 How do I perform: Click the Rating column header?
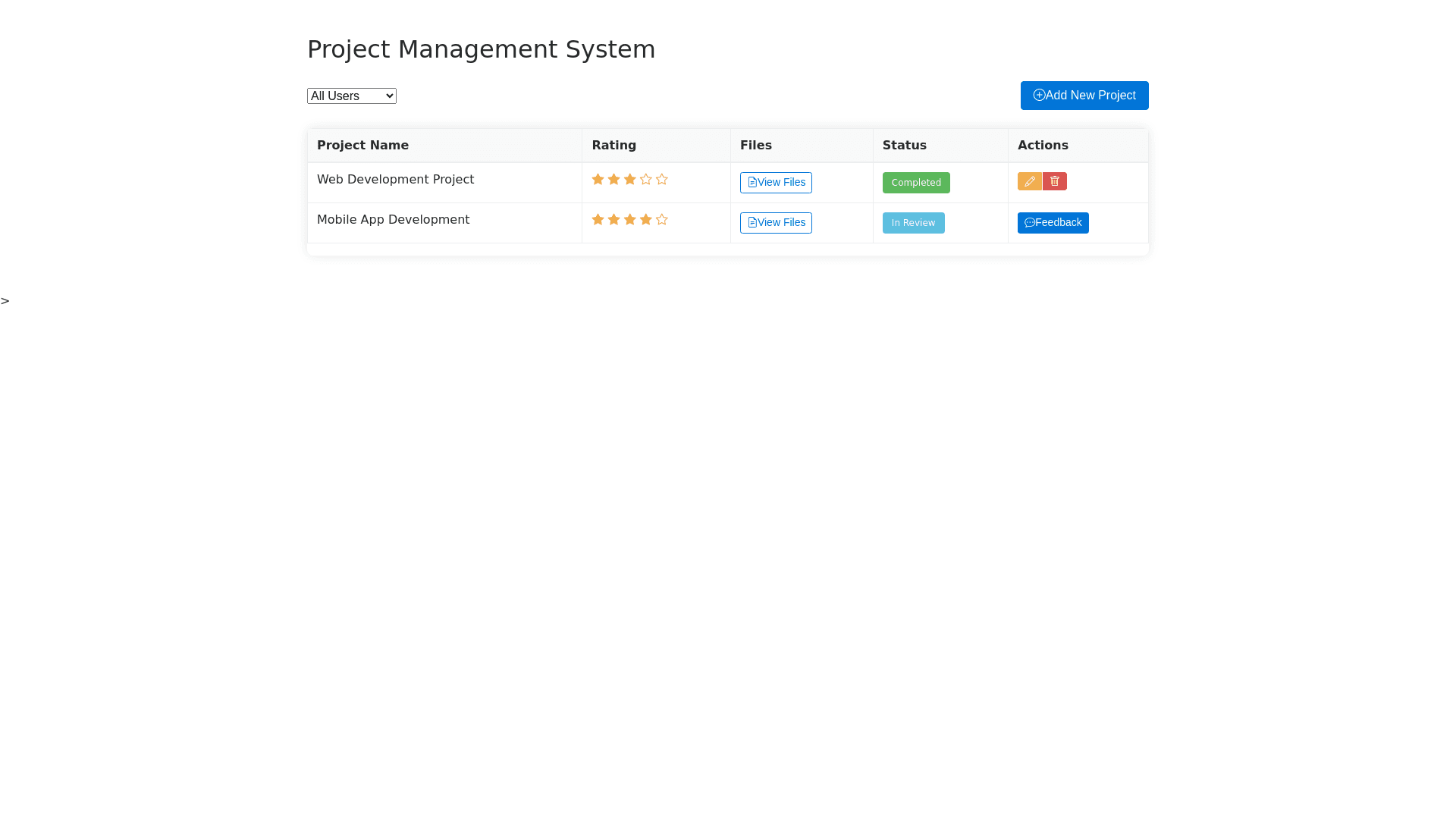[613, 146]
